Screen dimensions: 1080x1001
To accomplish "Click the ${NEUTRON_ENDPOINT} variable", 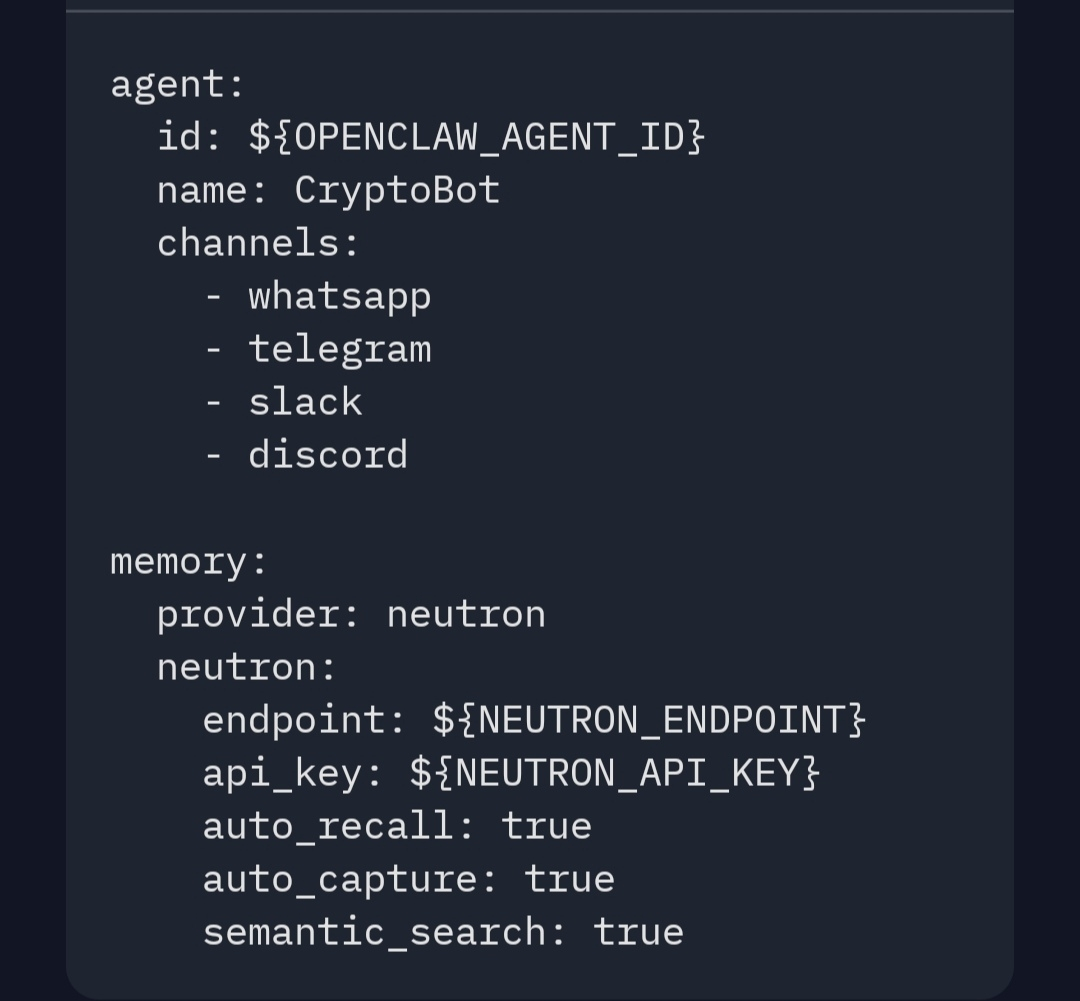I will [649, 720].
